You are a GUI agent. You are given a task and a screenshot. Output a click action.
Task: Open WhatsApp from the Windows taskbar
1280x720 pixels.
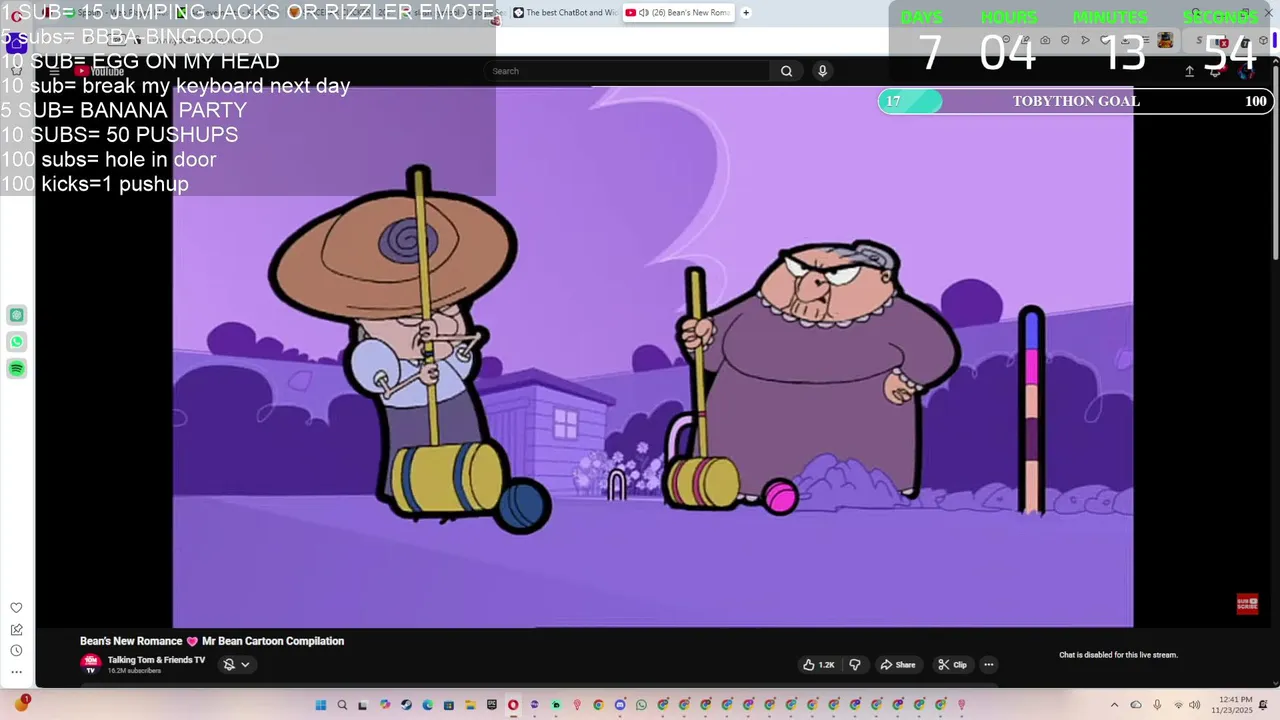coord(641,705)
